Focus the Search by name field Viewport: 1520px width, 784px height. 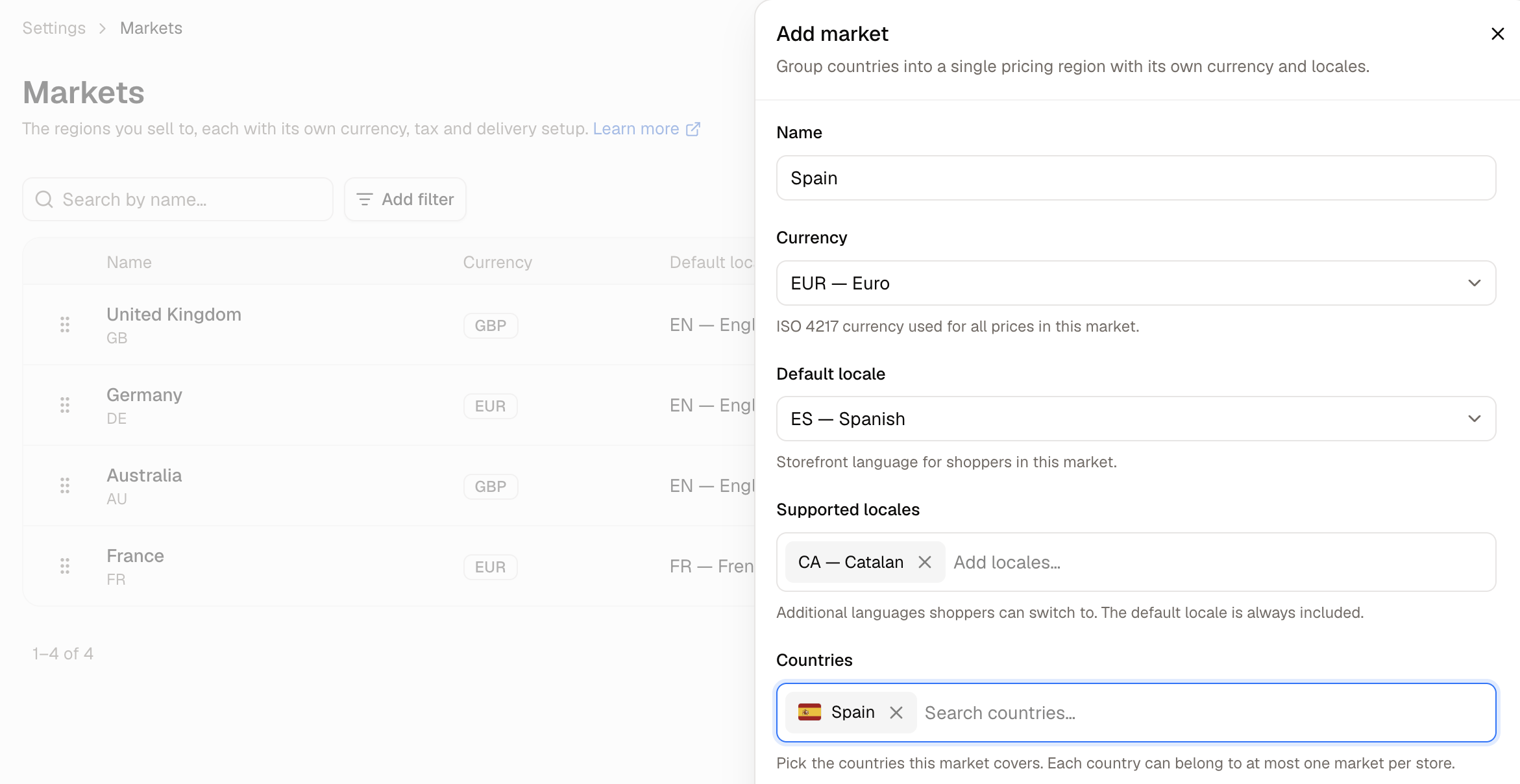[x=178, y=199]
